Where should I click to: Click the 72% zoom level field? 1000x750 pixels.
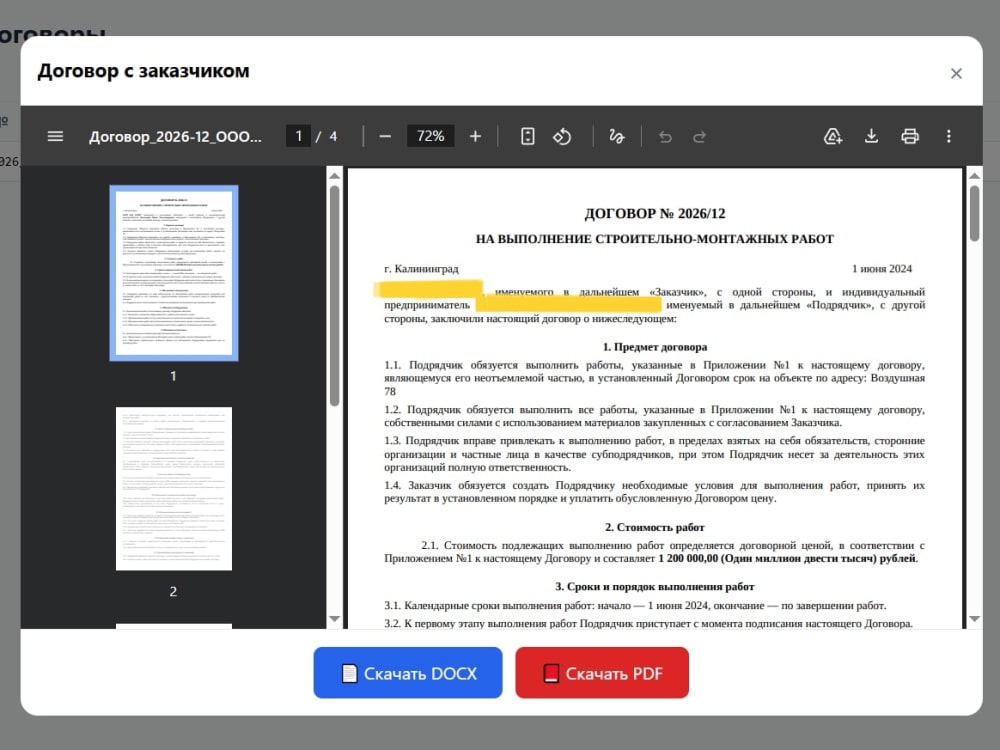point(430,136)
